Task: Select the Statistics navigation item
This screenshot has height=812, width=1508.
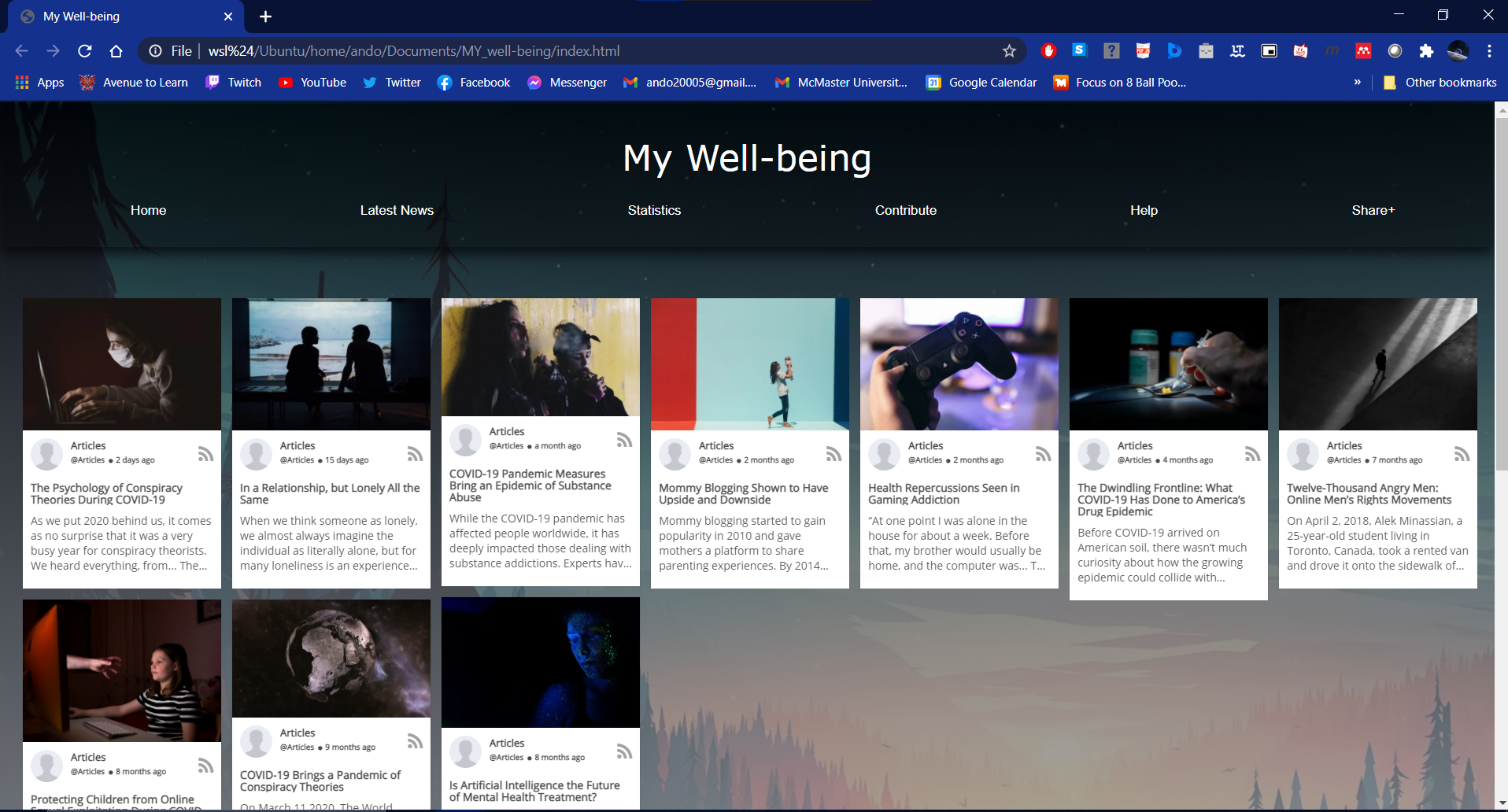Action: click(654, 210)
